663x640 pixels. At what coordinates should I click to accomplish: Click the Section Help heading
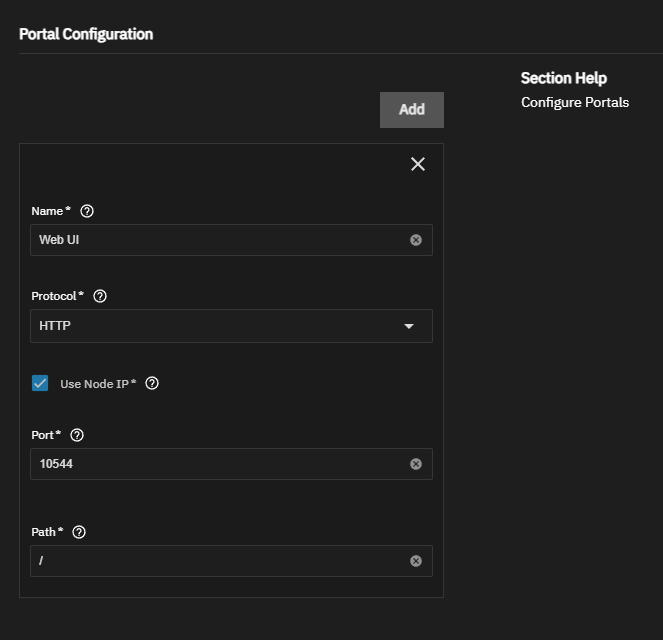[x=563, y=78]
